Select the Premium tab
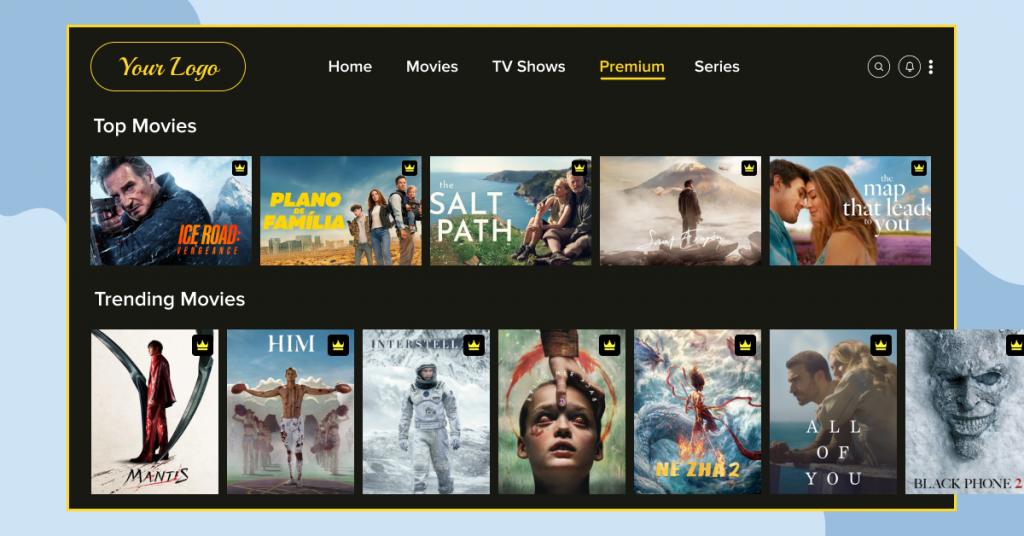1024x536 pixels. 632,67
